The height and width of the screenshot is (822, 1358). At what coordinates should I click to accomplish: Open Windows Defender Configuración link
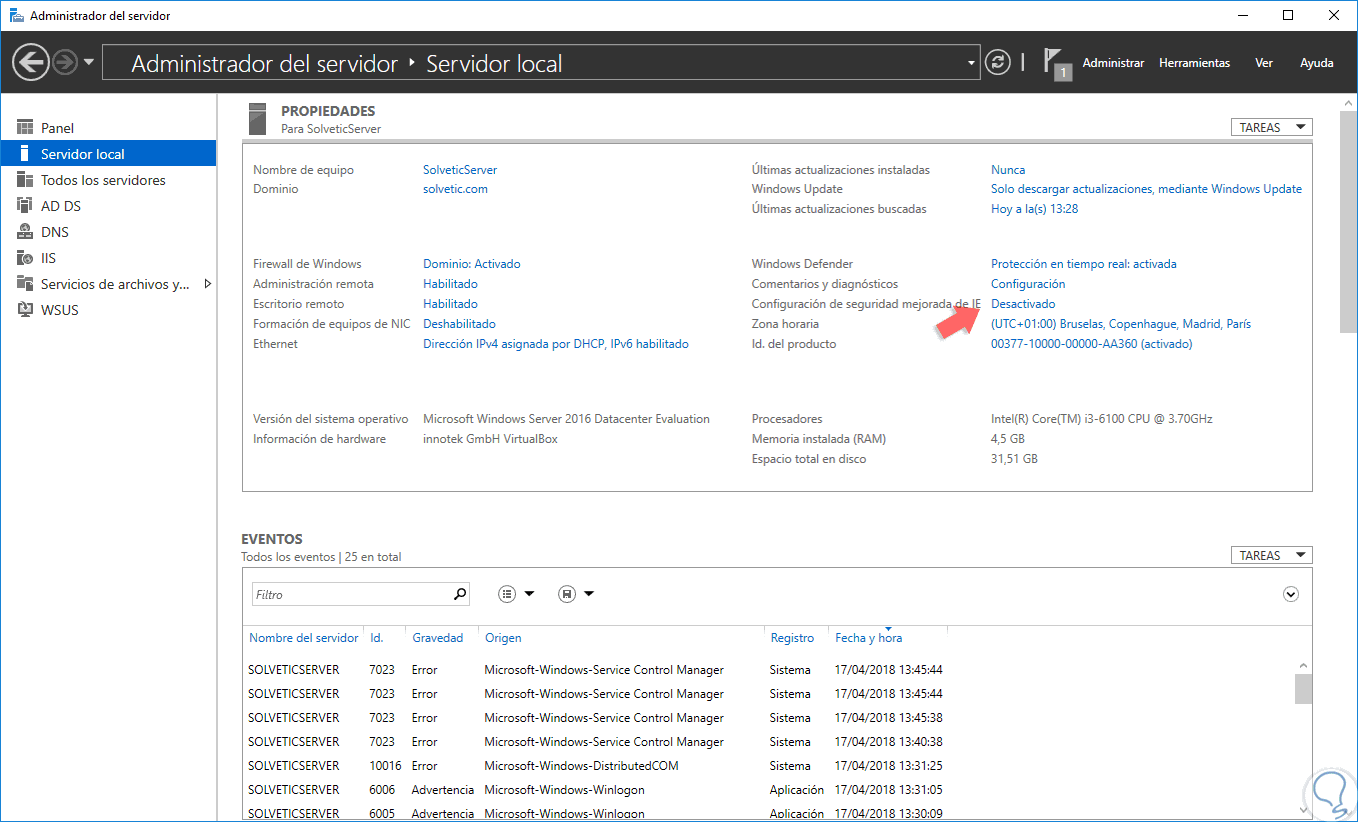click(x=1027, y=283)
